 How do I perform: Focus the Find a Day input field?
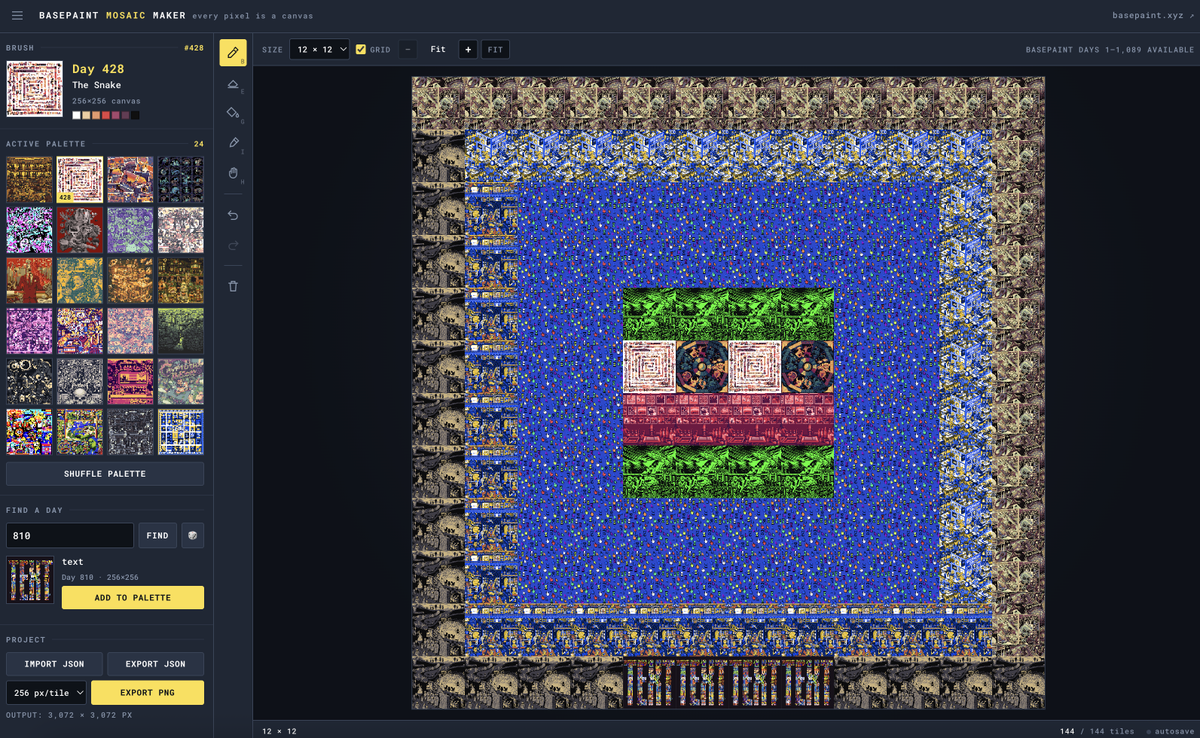click(x=70, y=536)
